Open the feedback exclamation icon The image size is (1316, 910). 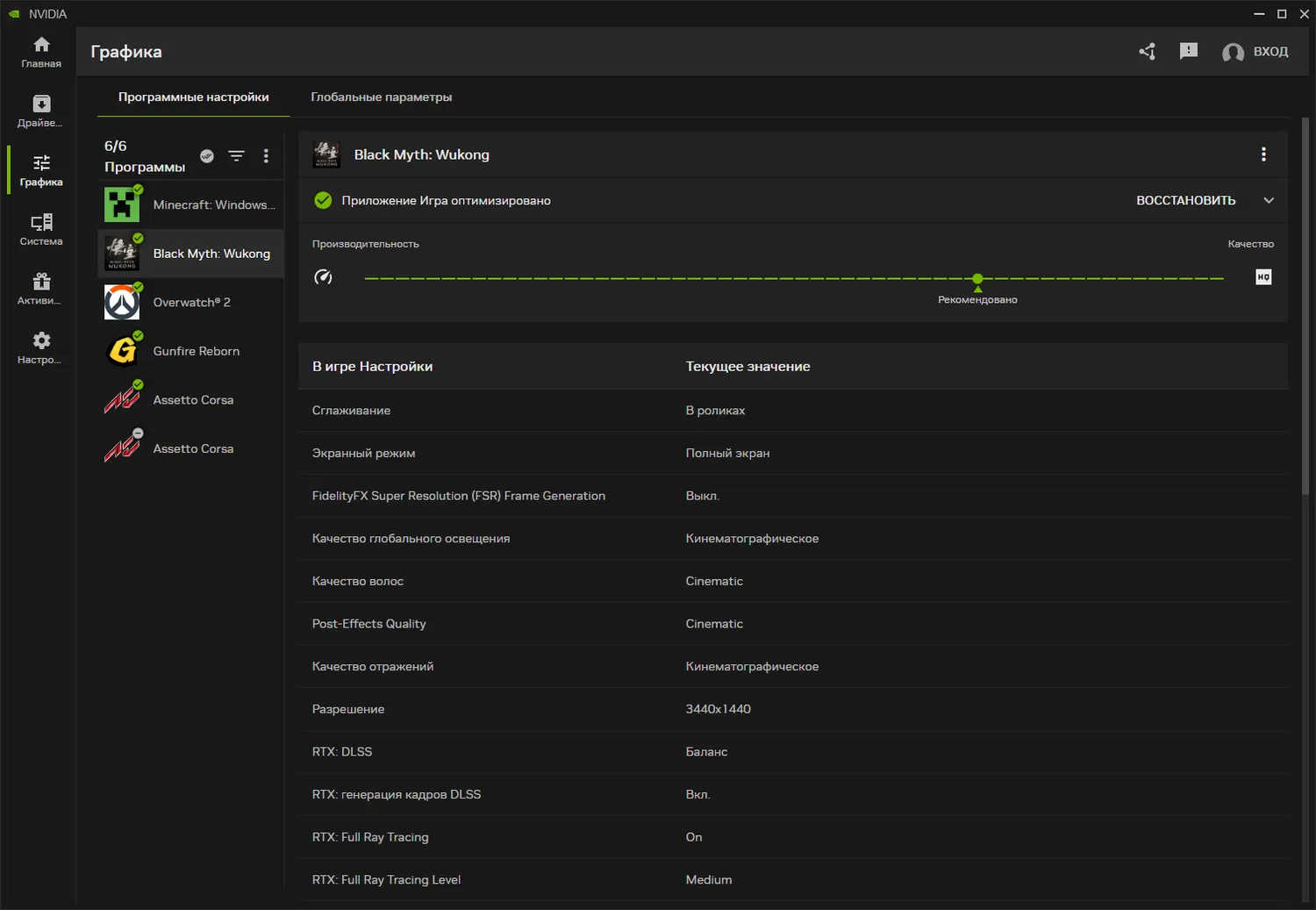tap(1189, 52)
